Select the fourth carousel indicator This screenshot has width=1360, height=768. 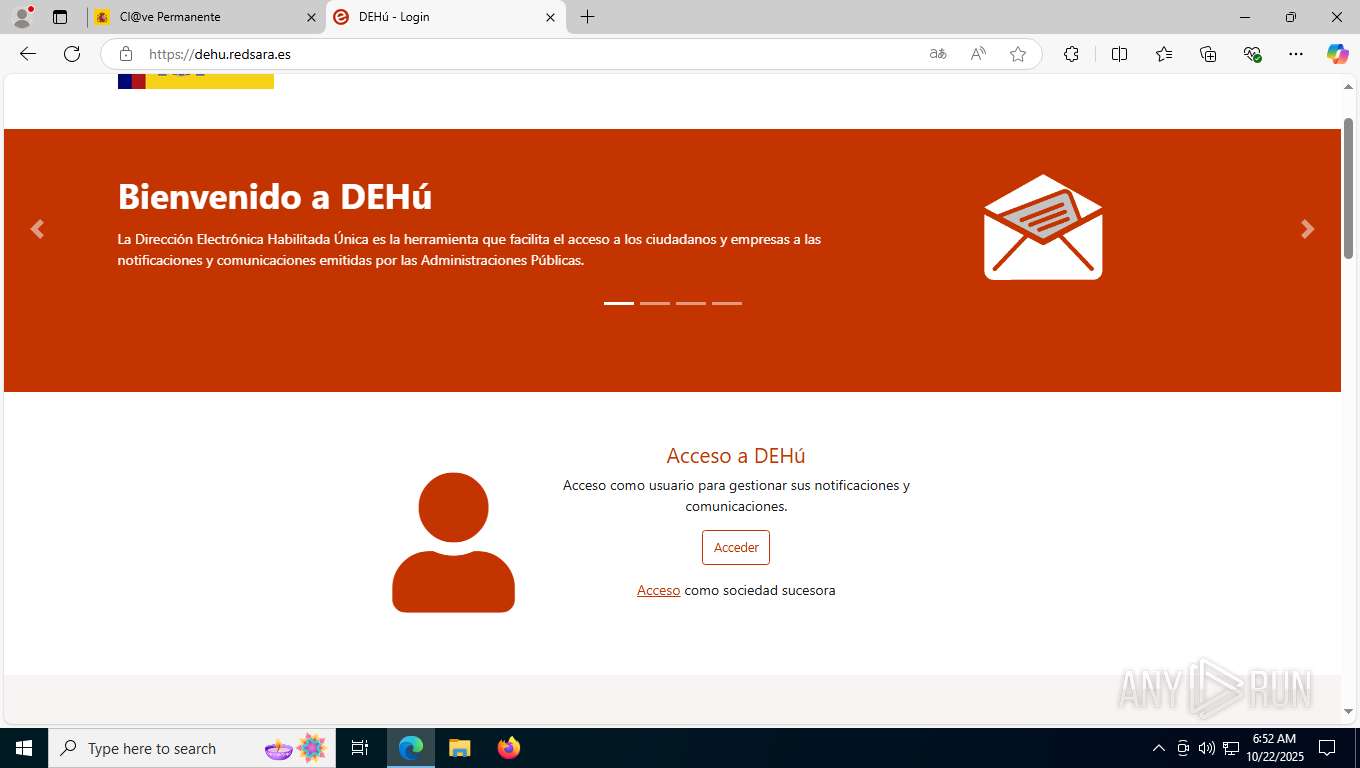(727, 303)
